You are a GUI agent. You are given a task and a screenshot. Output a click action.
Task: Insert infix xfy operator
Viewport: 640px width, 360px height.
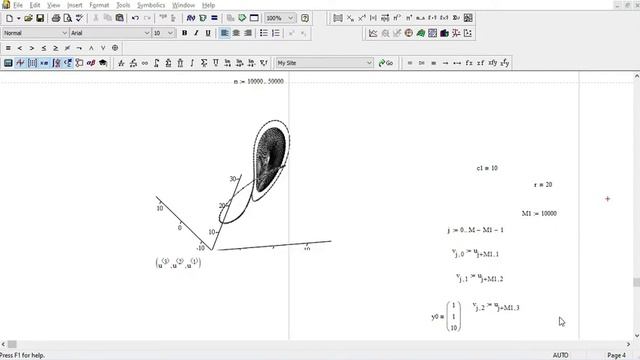pyautogui.click(x=493, y=63)
